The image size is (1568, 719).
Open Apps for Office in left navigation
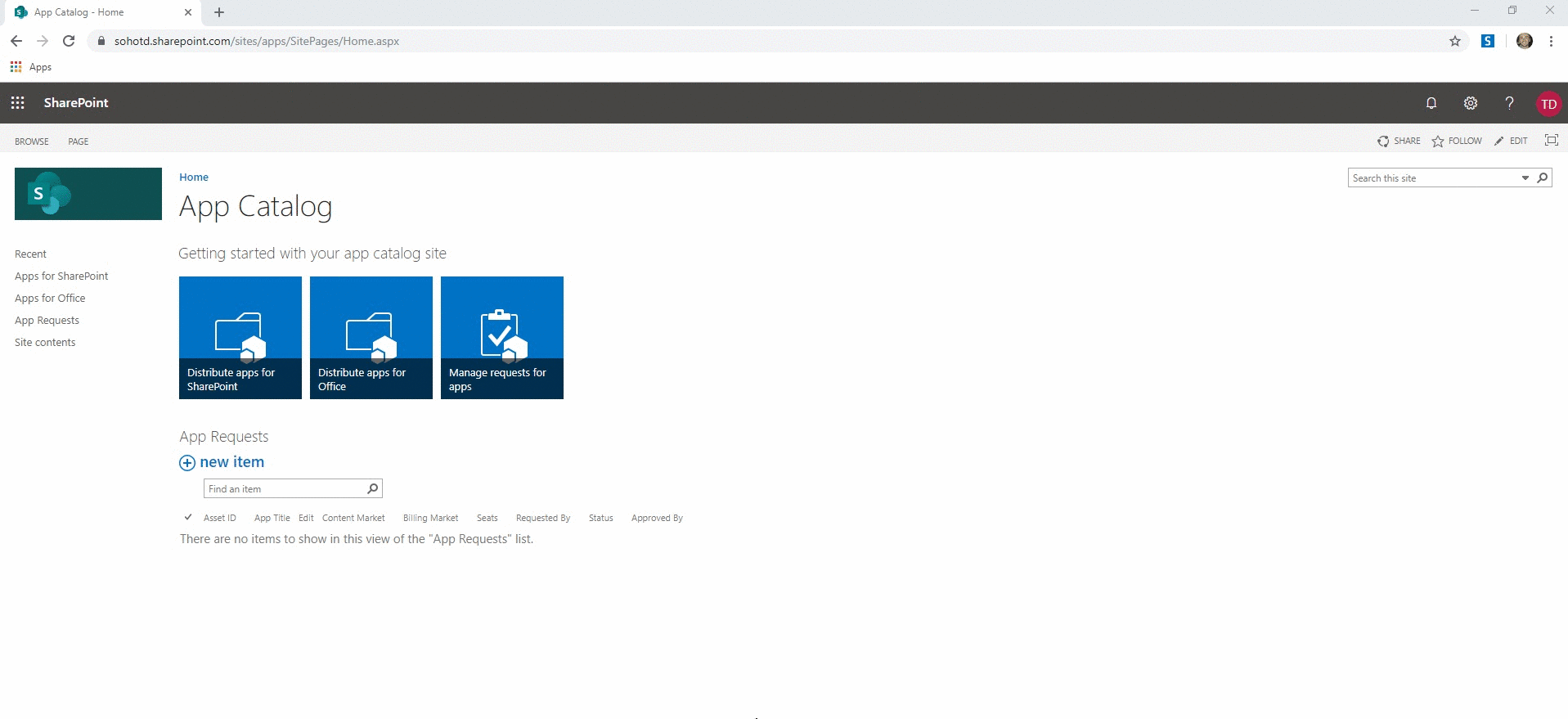click(50, 298)
